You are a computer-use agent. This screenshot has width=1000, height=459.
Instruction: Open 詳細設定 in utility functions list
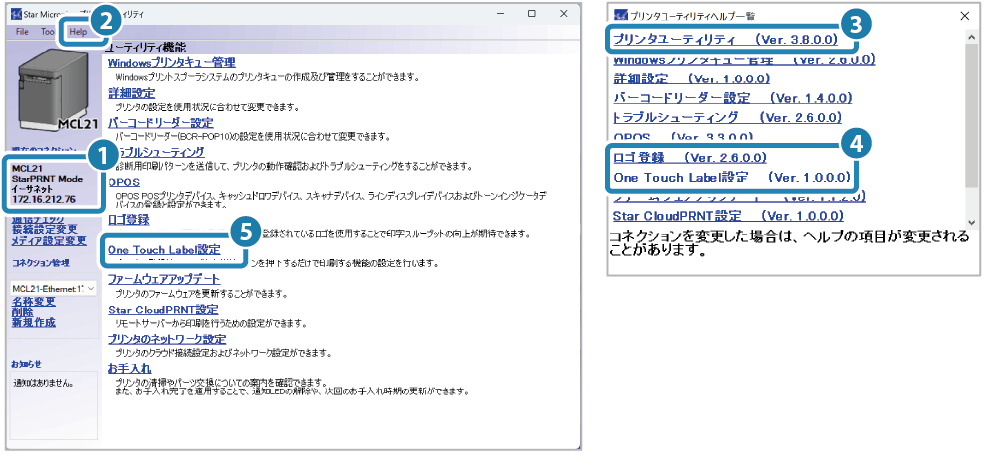coord(131,92)
